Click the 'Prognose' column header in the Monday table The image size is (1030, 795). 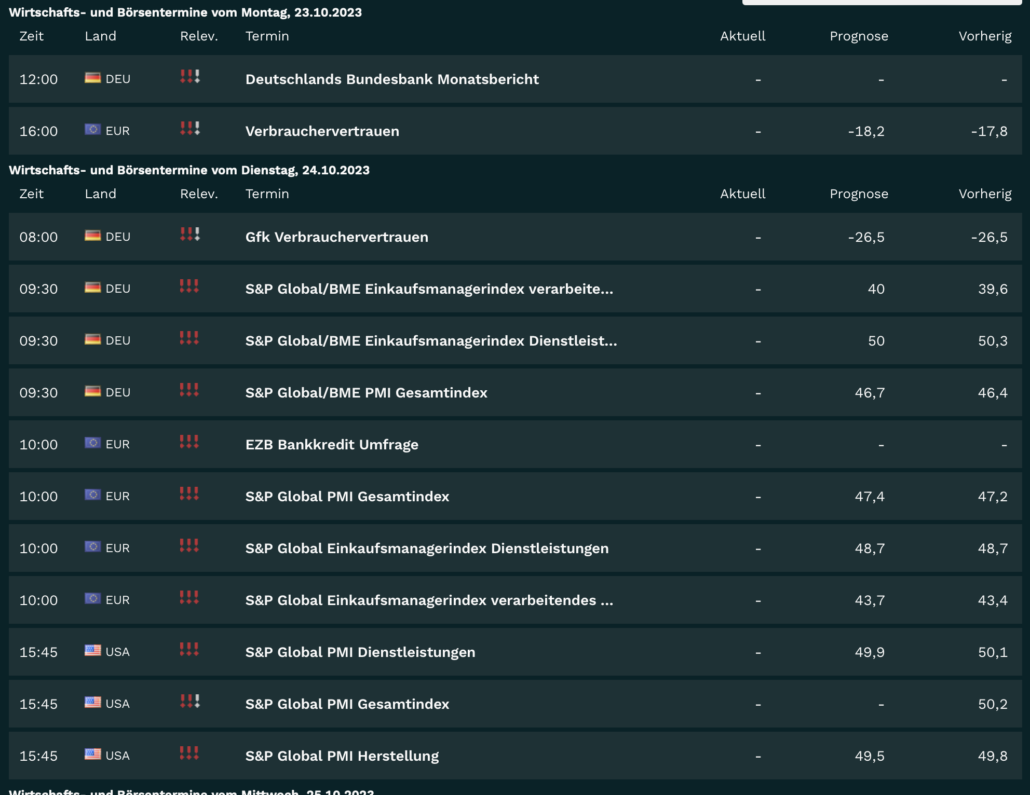(x=859, y=36)
